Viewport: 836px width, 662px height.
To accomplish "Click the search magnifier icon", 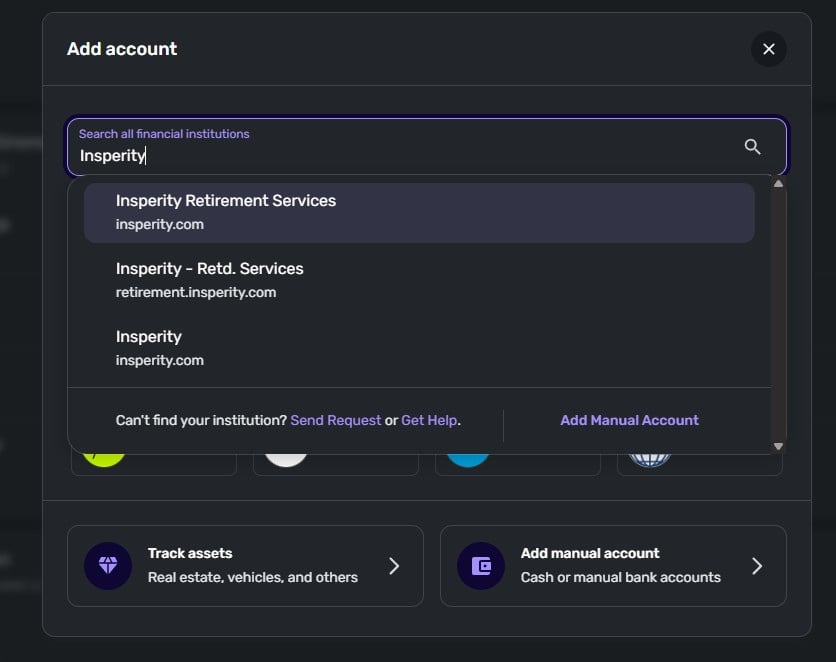I will coord(753,147).
